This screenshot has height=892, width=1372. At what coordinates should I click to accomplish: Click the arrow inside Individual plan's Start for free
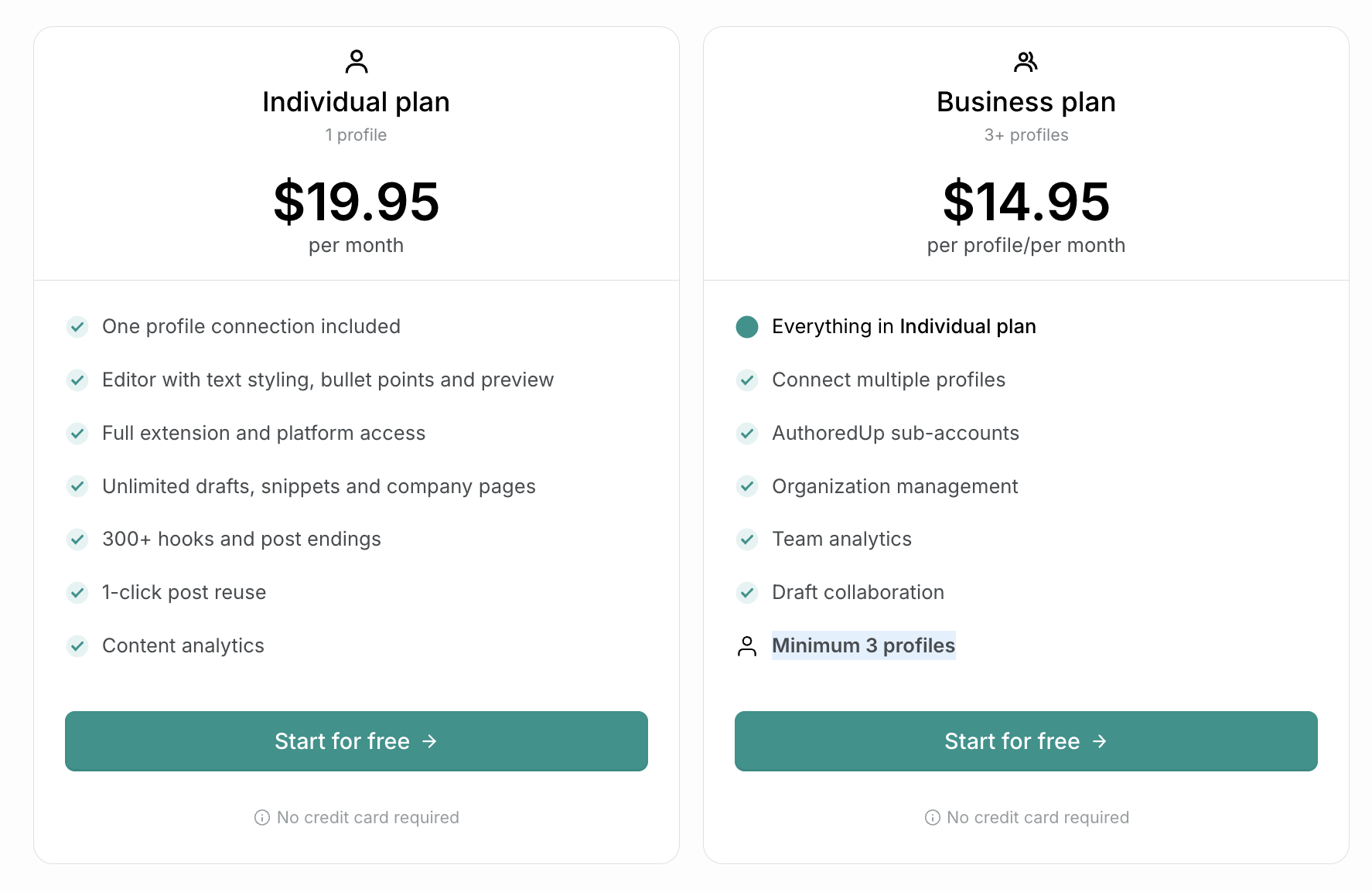(x=430, y=740)
